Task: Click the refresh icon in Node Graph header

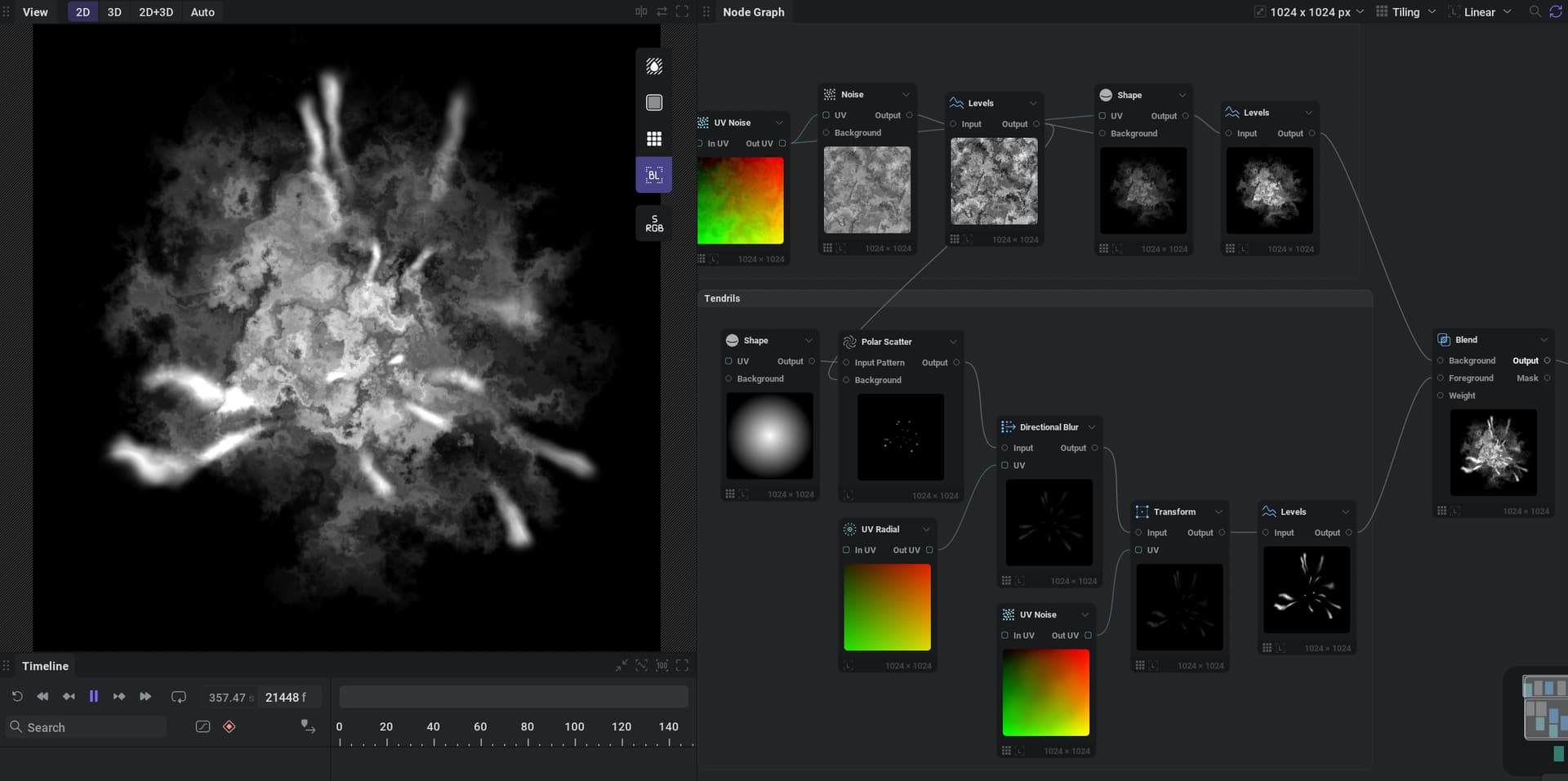Action: coord(1556,11)
